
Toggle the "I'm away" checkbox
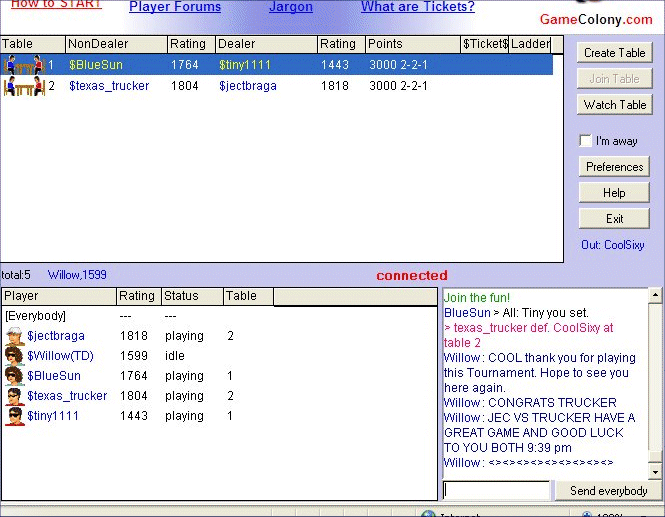coord(586,141)
